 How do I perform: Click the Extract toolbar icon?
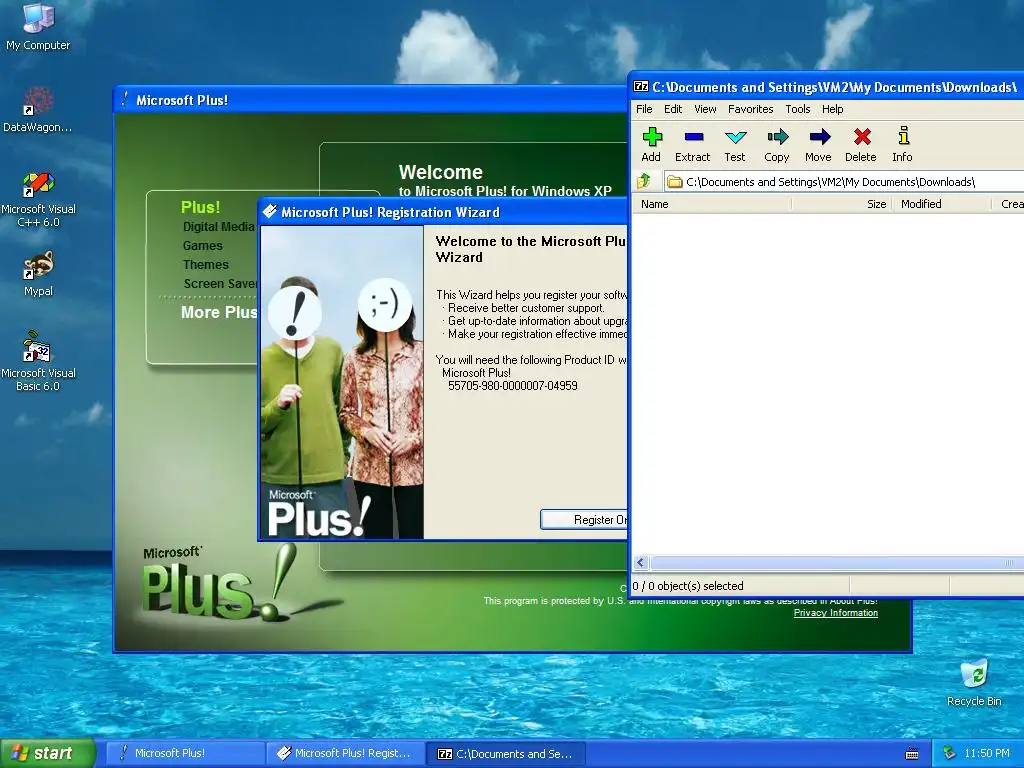(x=692, y=144)
